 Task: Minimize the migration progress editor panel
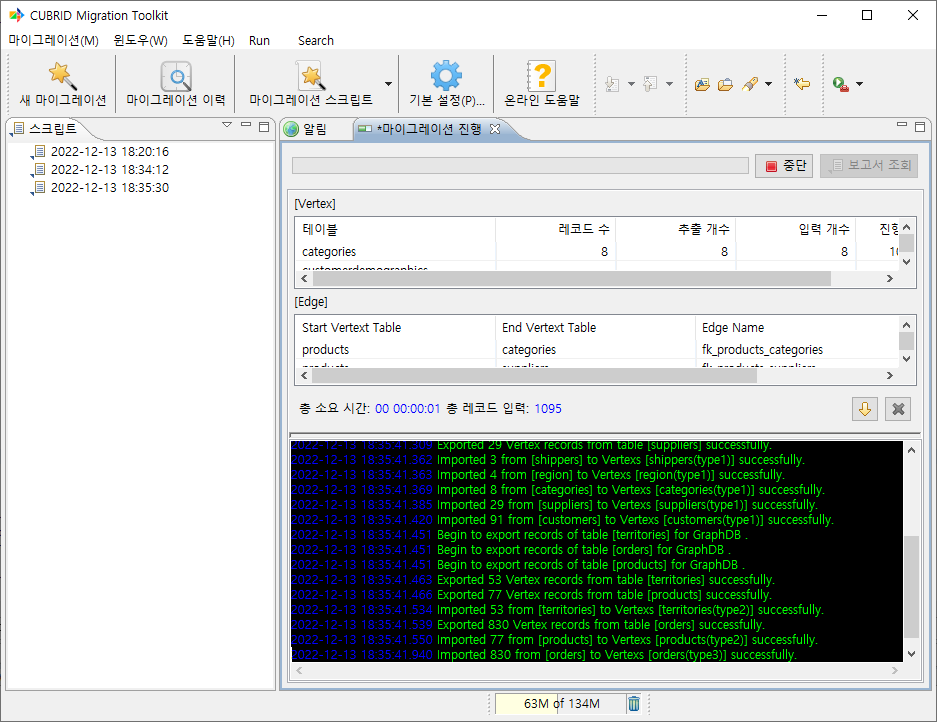[x=902, y=126]
